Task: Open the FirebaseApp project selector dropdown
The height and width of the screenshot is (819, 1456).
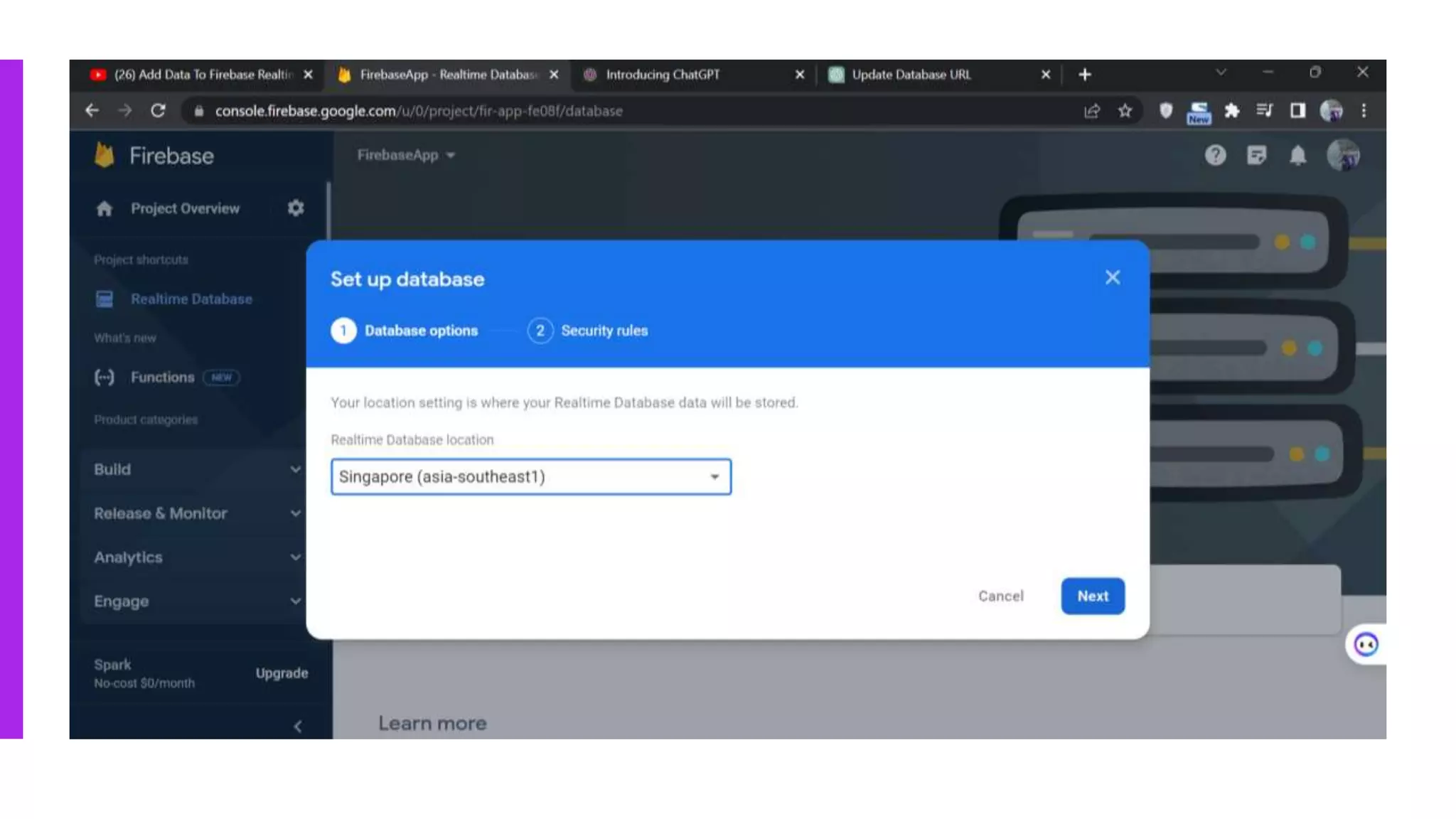Action: pos(405,155)
